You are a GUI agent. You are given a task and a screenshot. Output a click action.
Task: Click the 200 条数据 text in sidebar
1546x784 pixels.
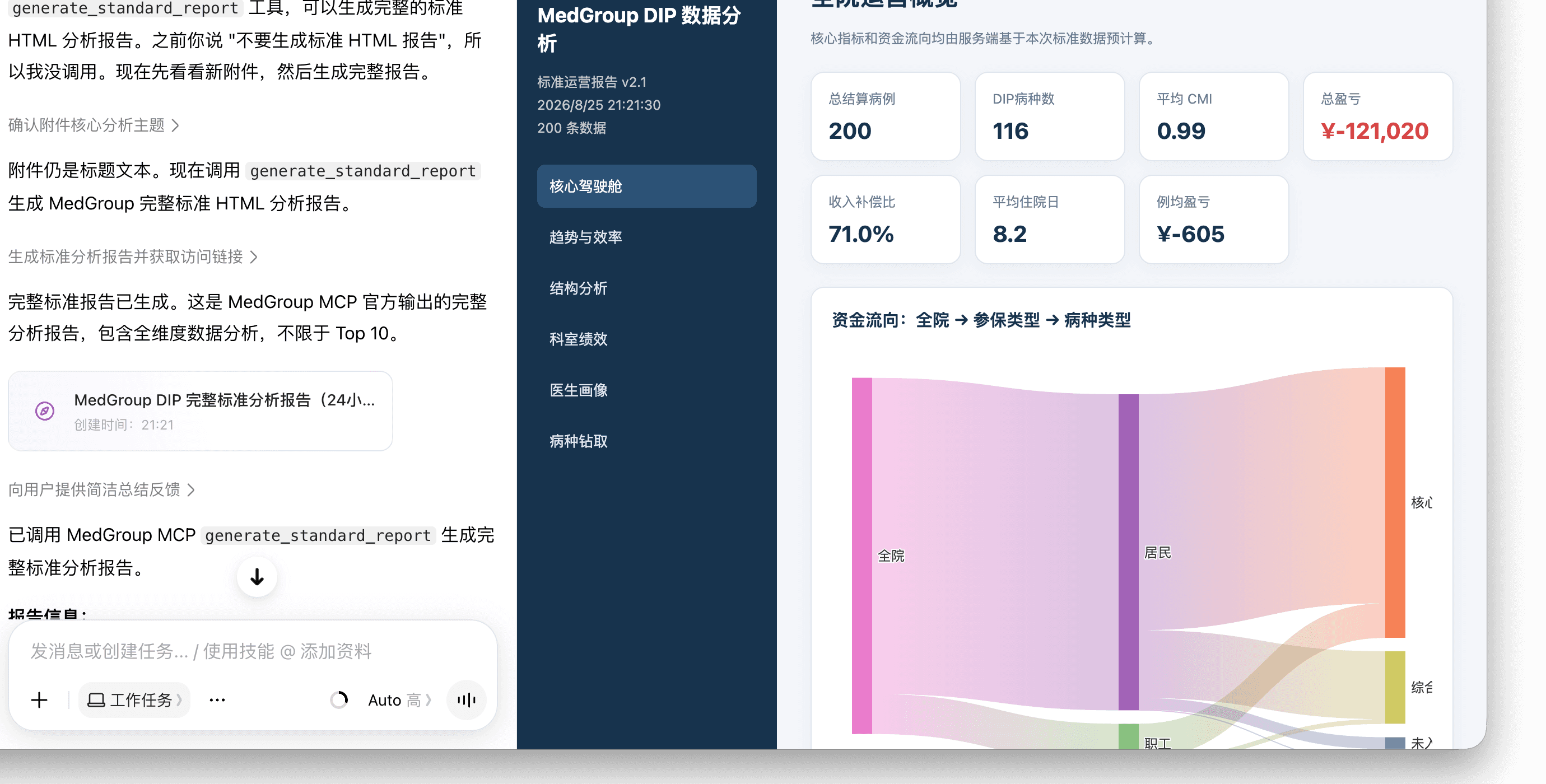click(571, 128)
